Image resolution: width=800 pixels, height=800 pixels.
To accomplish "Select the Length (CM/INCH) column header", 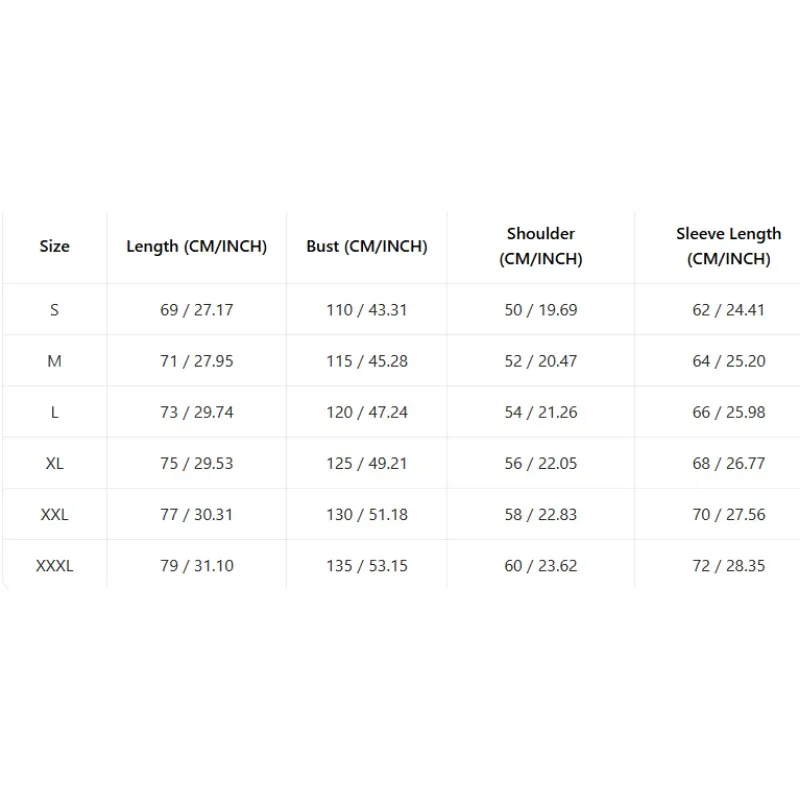I will coord(196,246).
